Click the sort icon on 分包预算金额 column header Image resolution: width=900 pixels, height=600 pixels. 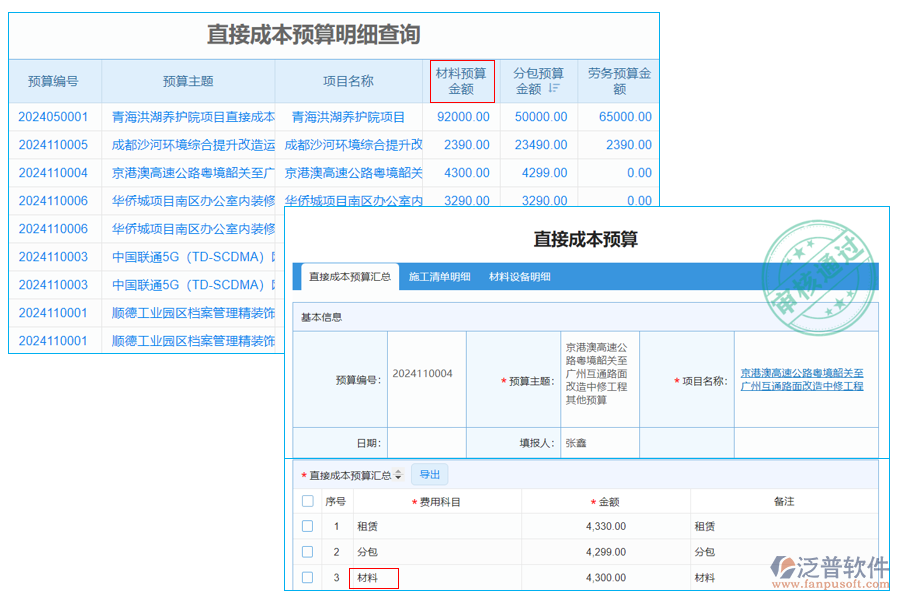(x=556, y=87)
